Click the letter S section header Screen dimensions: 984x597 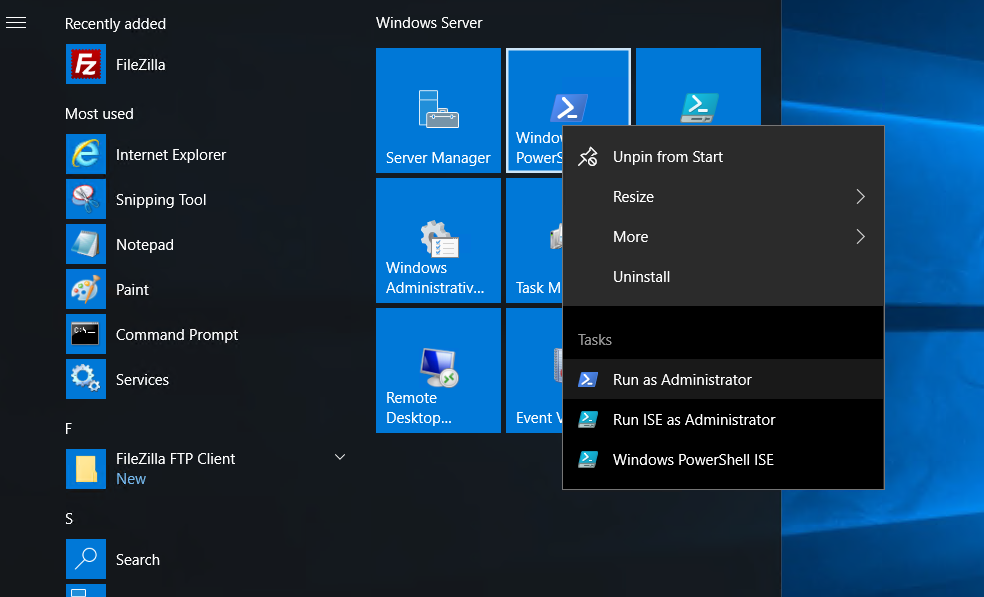point(69,519)
